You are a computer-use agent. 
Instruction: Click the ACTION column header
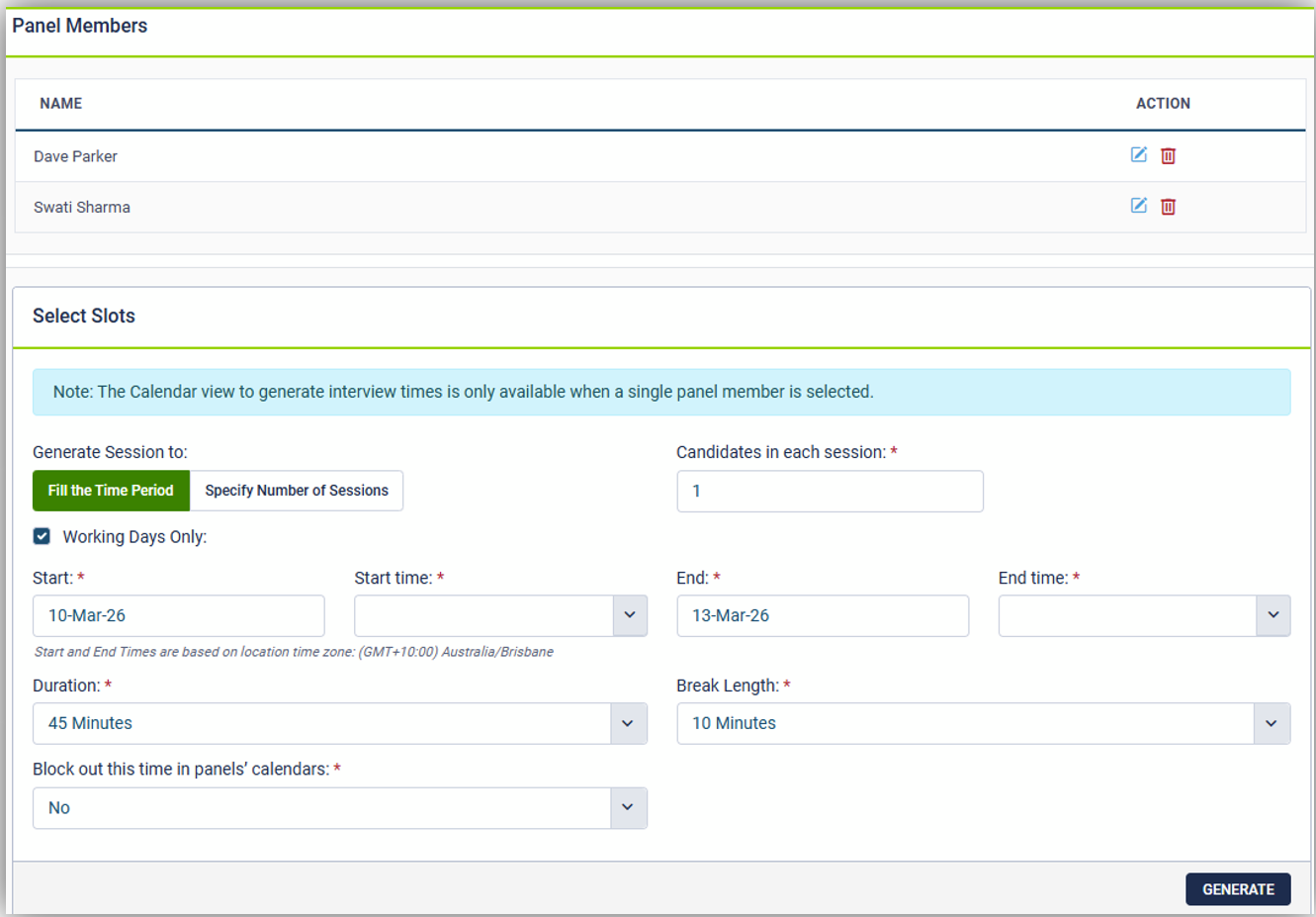click(x=1163, y=104)
